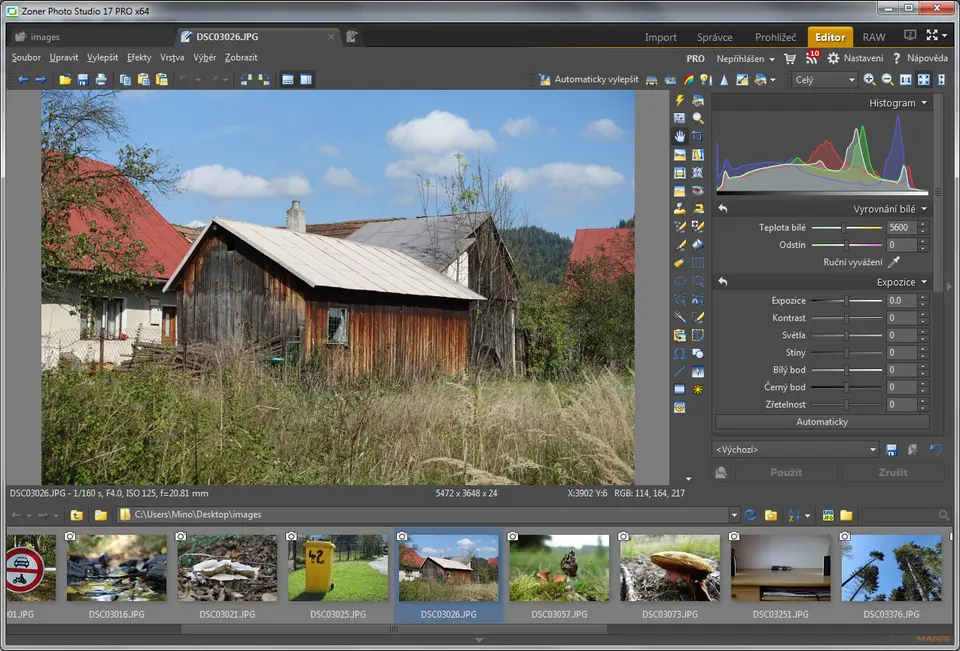Select the hand pan tool
This screenshot has width=960, height=651.
[680, 136]
